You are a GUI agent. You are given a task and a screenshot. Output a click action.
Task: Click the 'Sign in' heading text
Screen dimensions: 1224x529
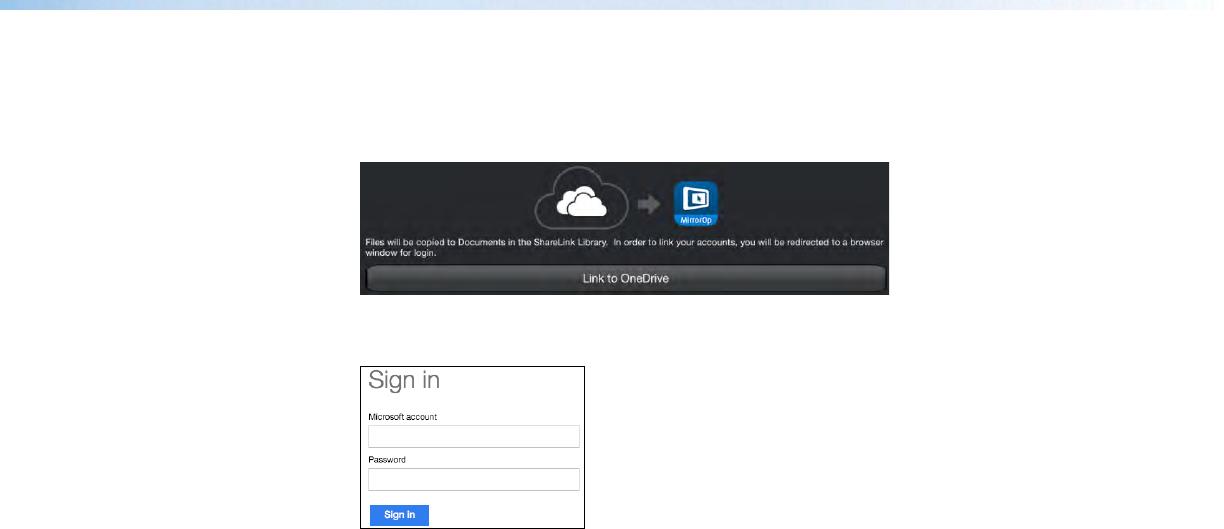[404, 380]
